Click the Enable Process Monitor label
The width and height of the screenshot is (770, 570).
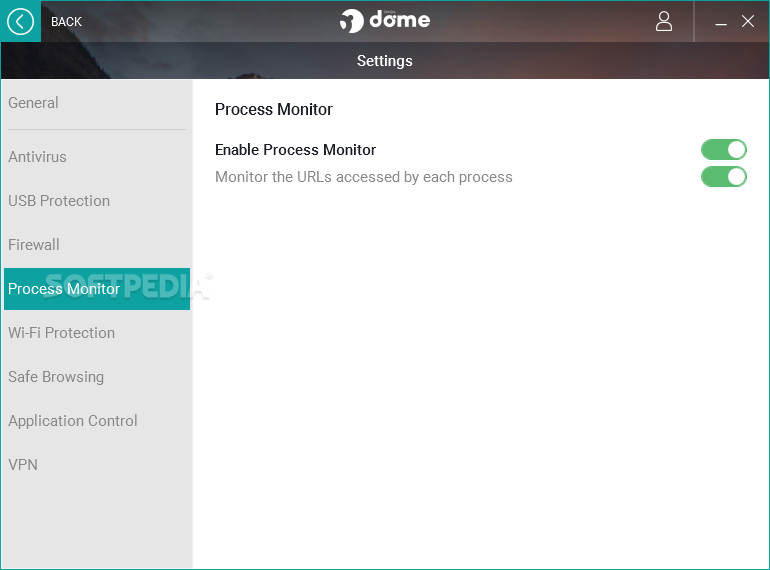pos(295,150)
